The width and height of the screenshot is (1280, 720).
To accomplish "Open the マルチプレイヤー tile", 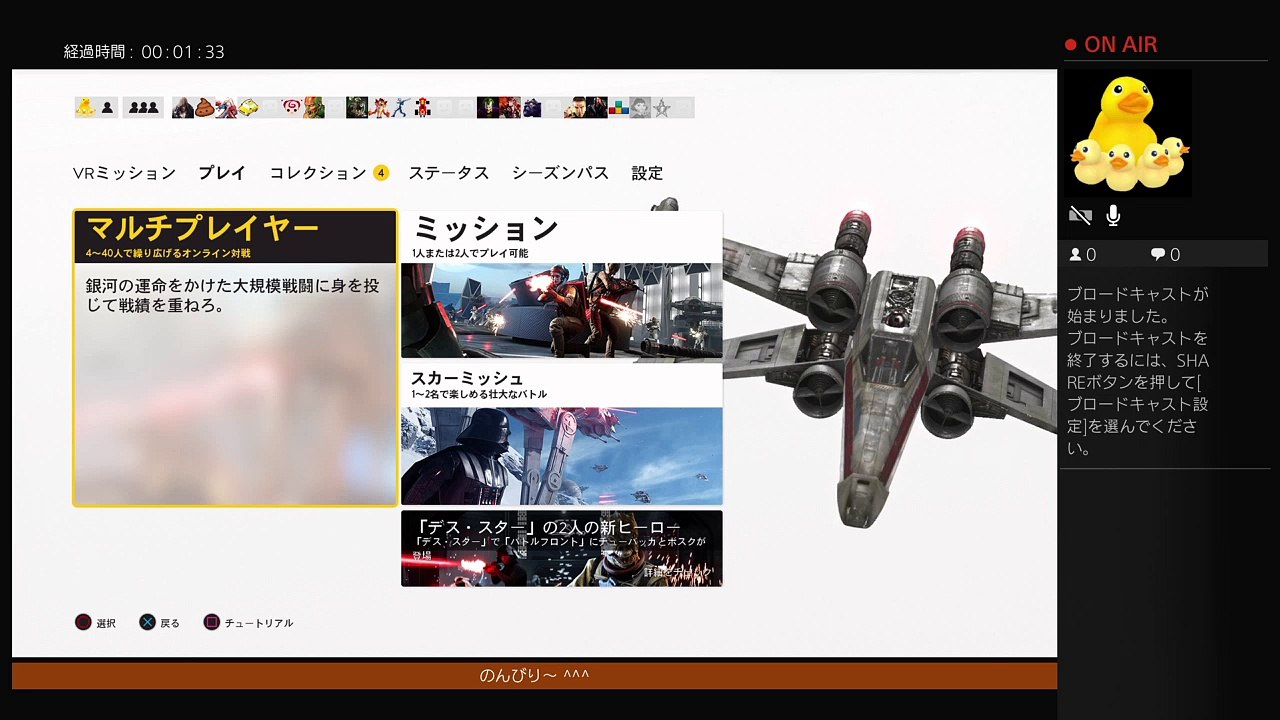I will click(x=235, y=358).
